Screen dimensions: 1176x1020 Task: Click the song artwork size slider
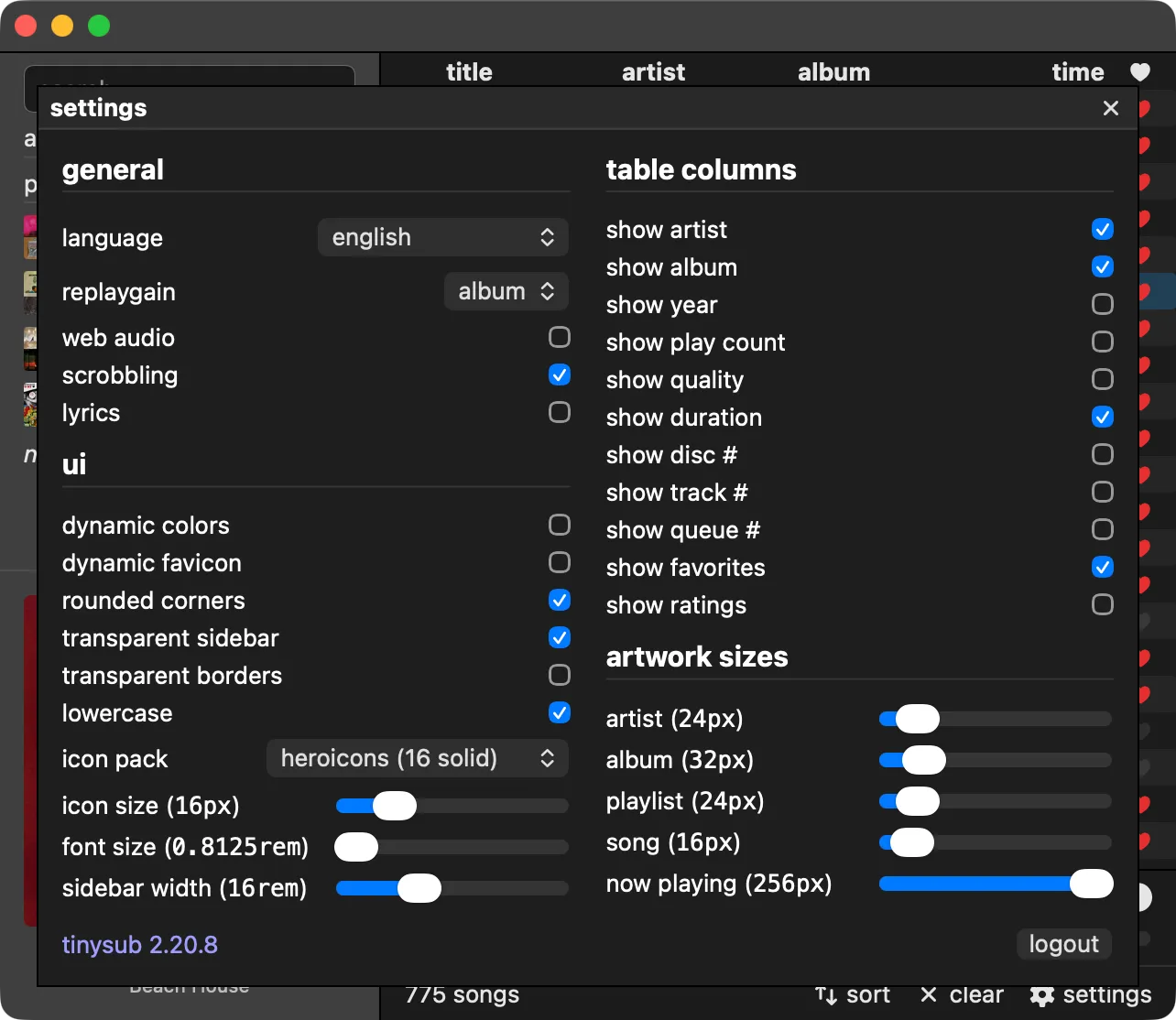point(996,842)
